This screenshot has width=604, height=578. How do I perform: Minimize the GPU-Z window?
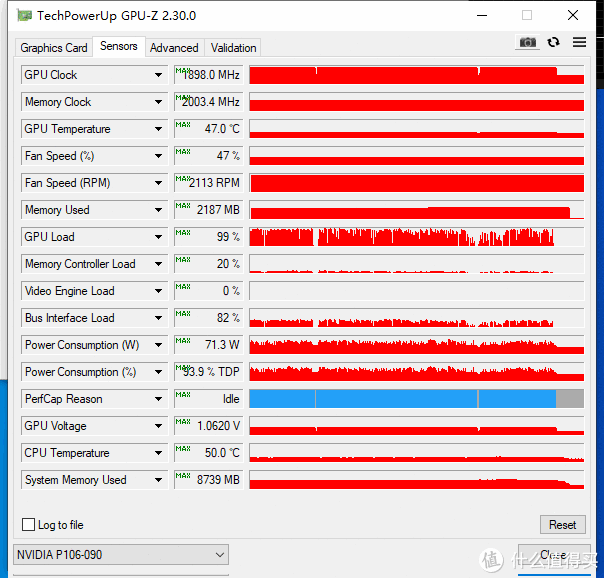[482, 15]
